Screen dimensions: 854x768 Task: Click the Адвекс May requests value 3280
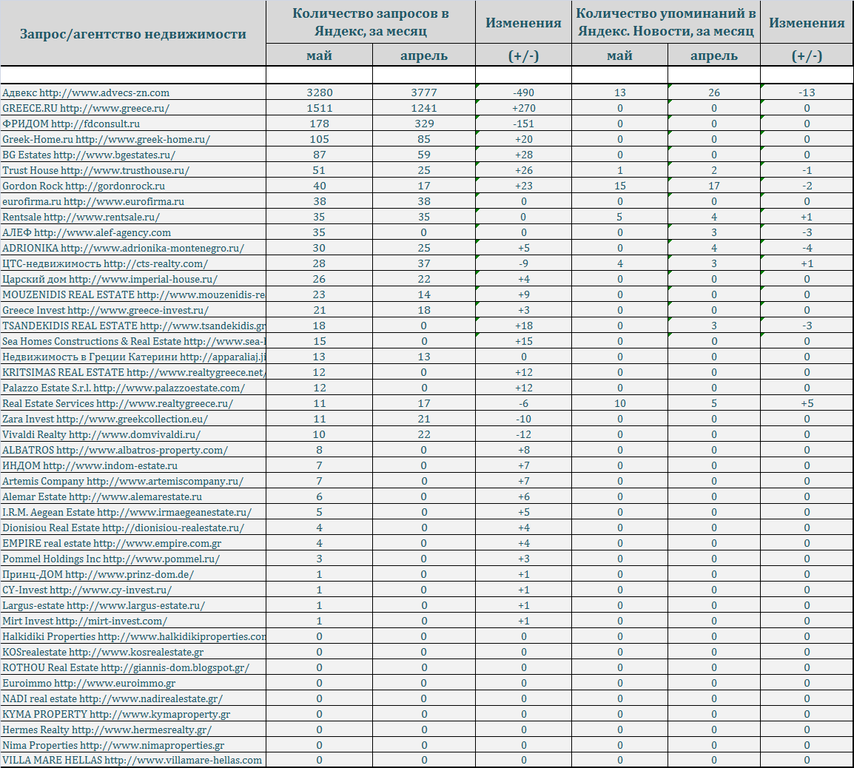319,92
